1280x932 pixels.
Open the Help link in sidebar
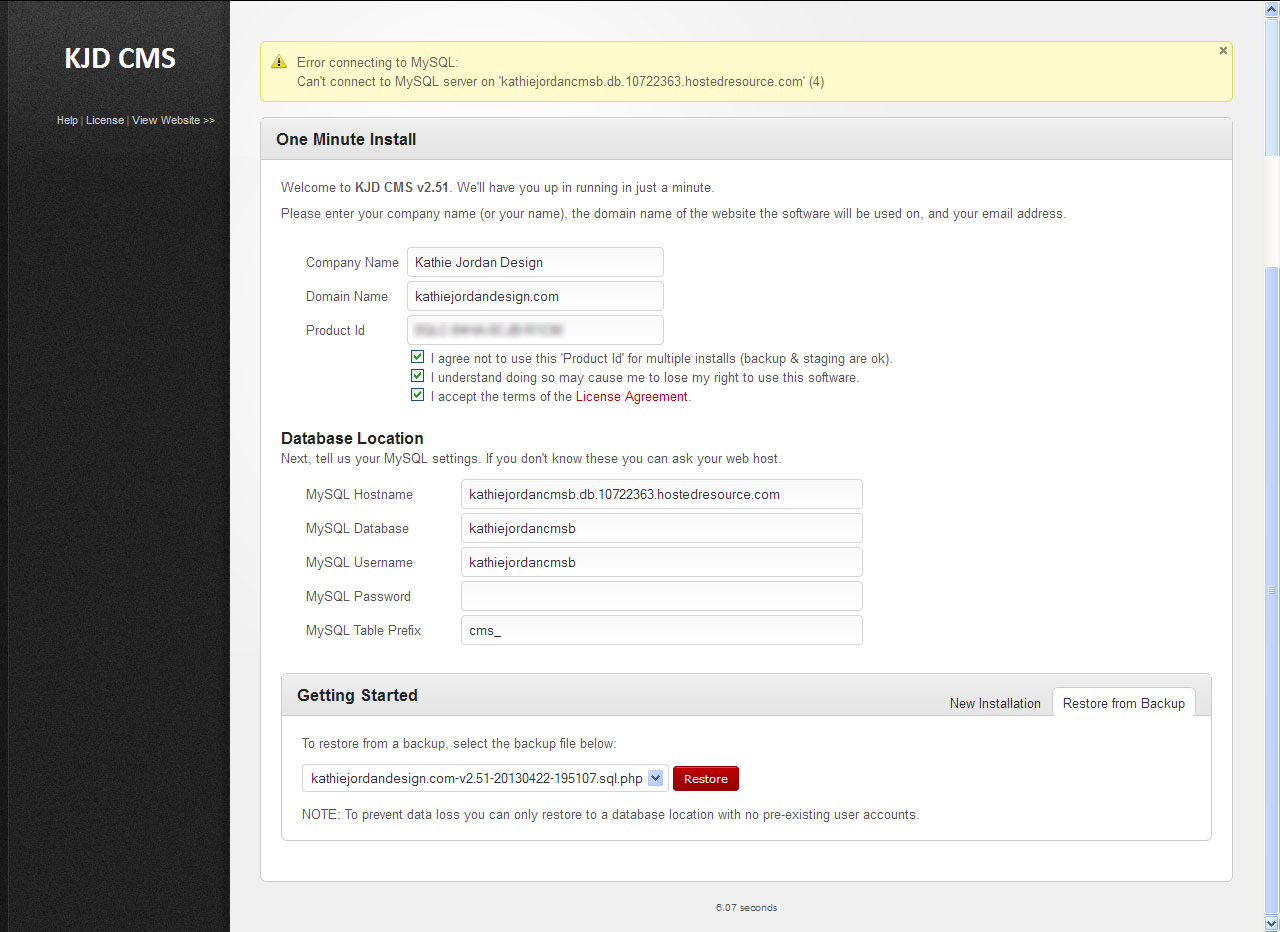(67, 120)
